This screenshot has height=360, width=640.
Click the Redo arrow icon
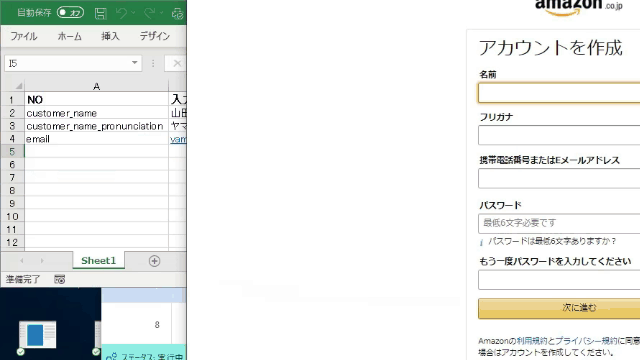(x=149, y=13)
